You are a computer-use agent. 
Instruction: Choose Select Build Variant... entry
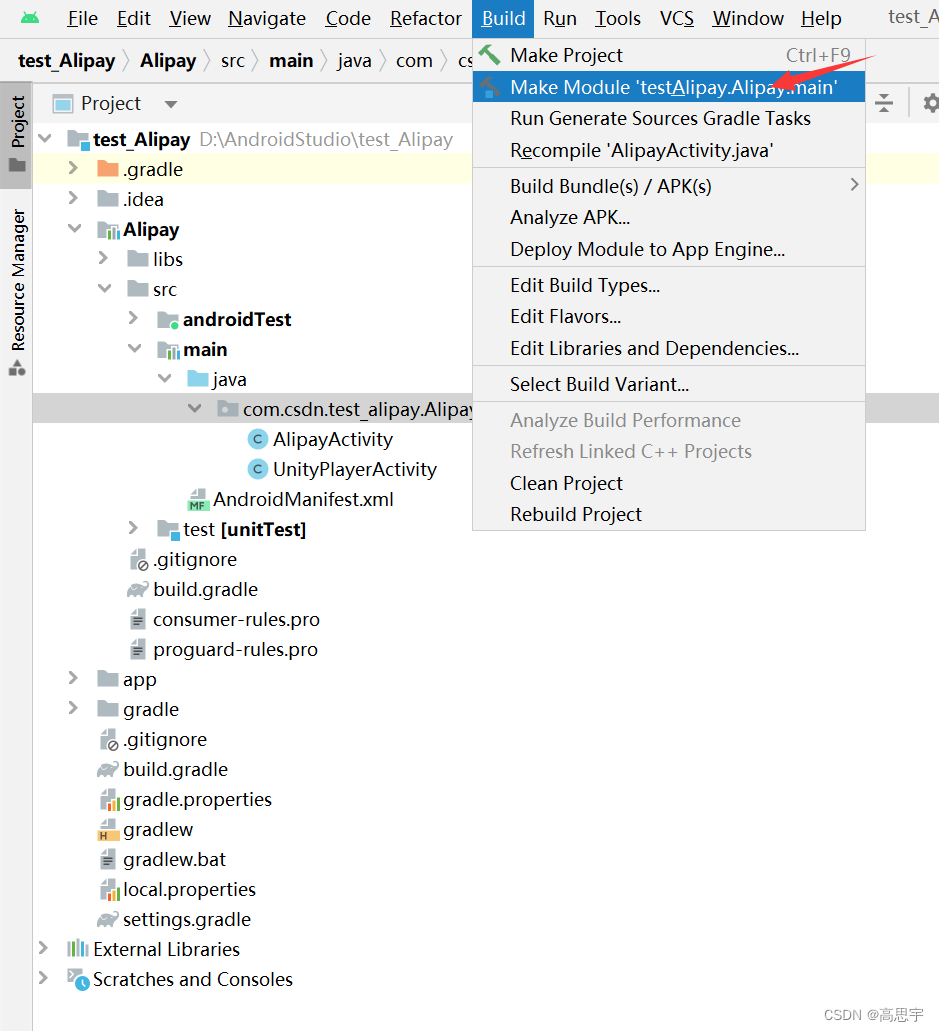tap(669, 384)
